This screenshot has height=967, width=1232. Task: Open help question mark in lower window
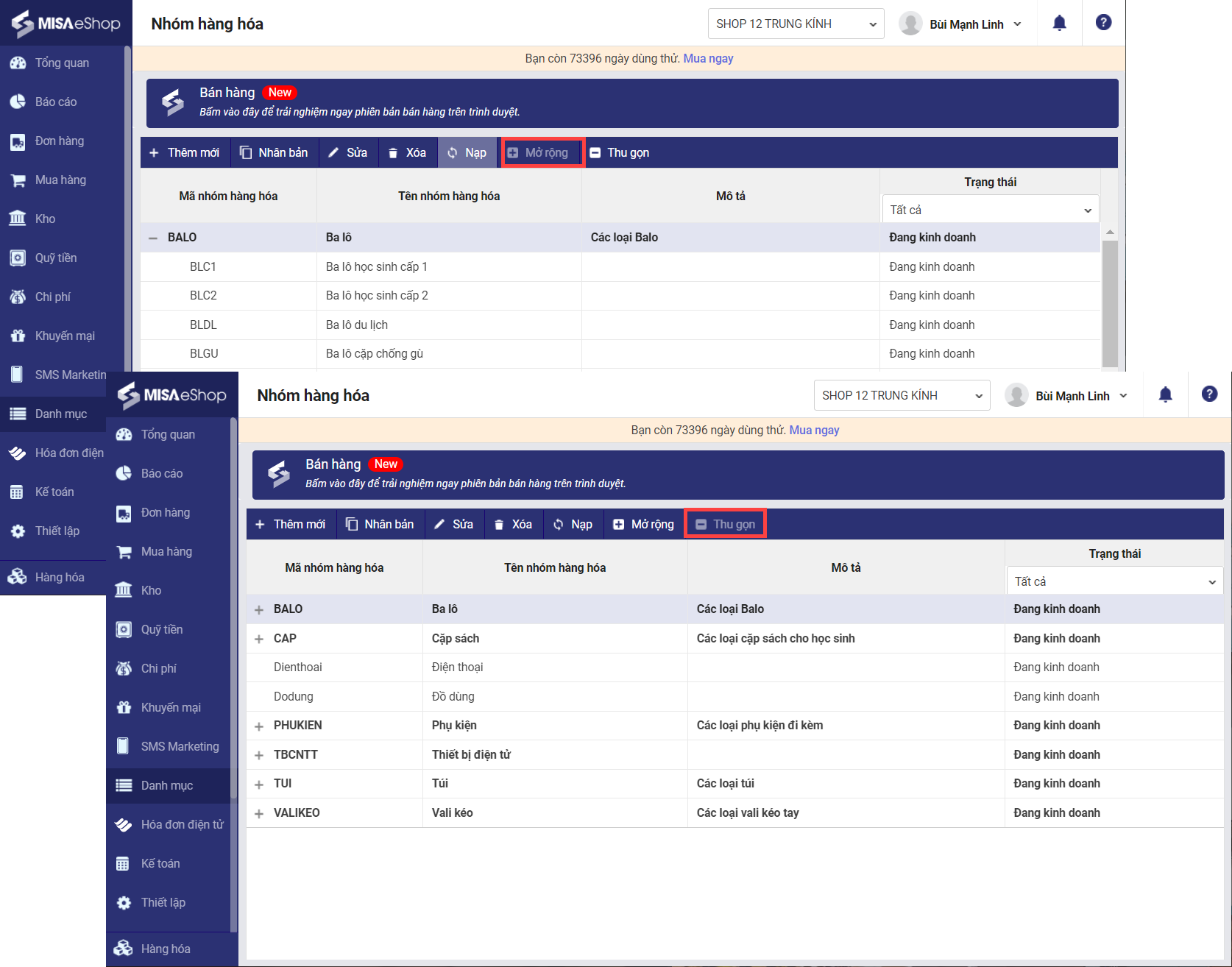(x=1209, y=394)
